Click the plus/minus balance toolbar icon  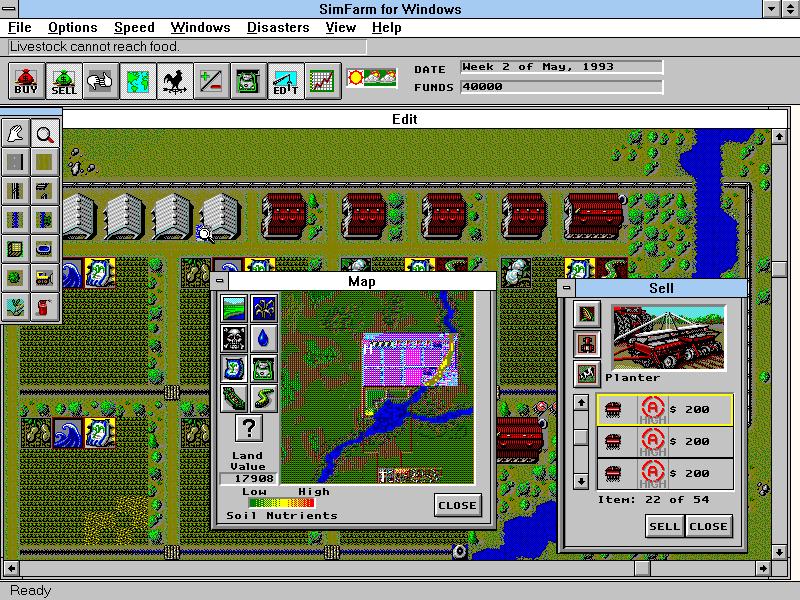211,81
